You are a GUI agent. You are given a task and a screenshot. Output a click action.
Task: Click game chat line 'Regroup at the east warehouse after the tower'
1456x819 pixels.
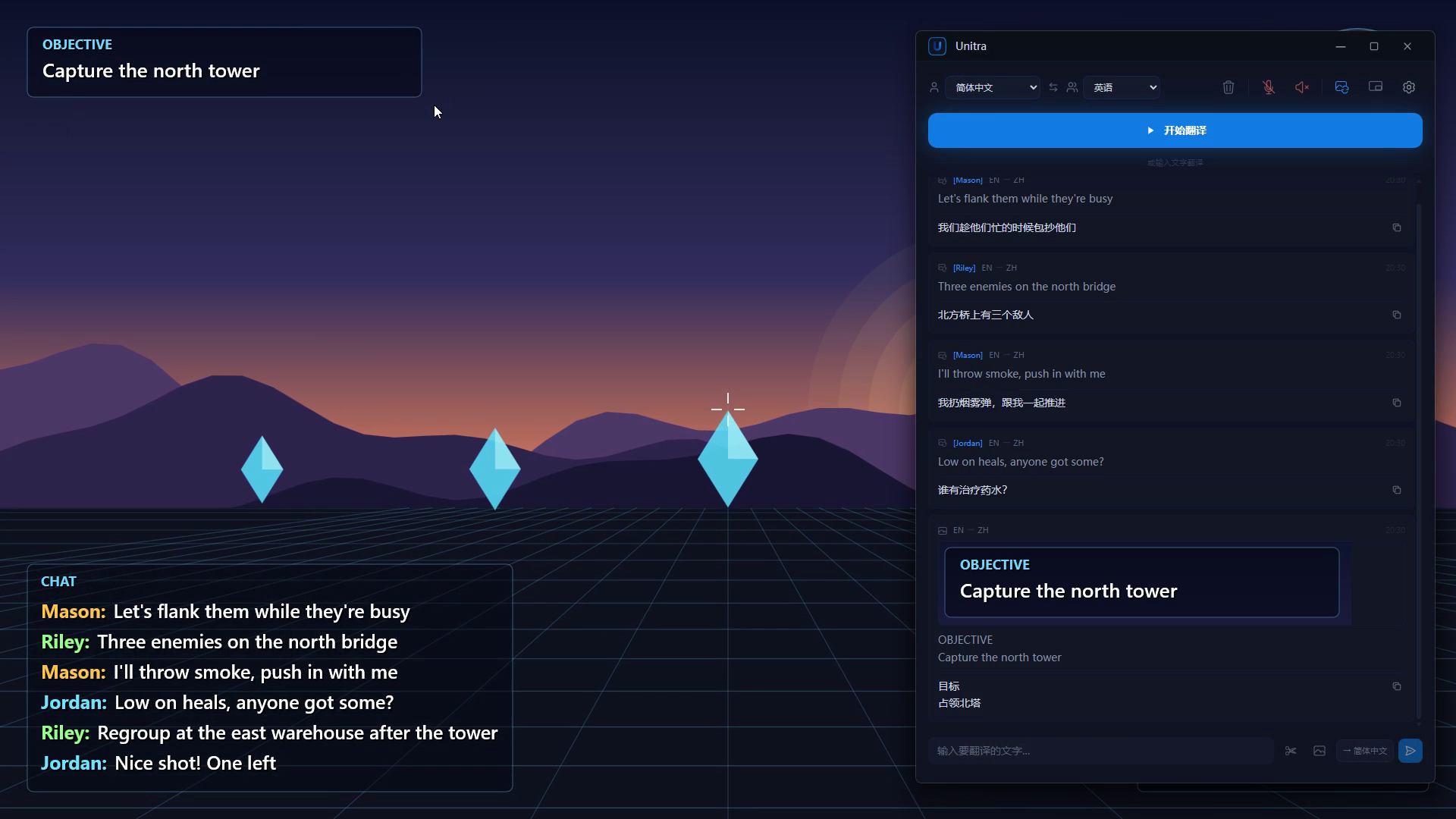(297, 733)
